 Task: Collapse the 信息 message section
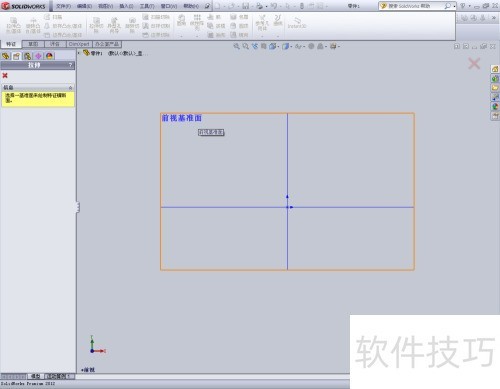(x=70, y=87)
